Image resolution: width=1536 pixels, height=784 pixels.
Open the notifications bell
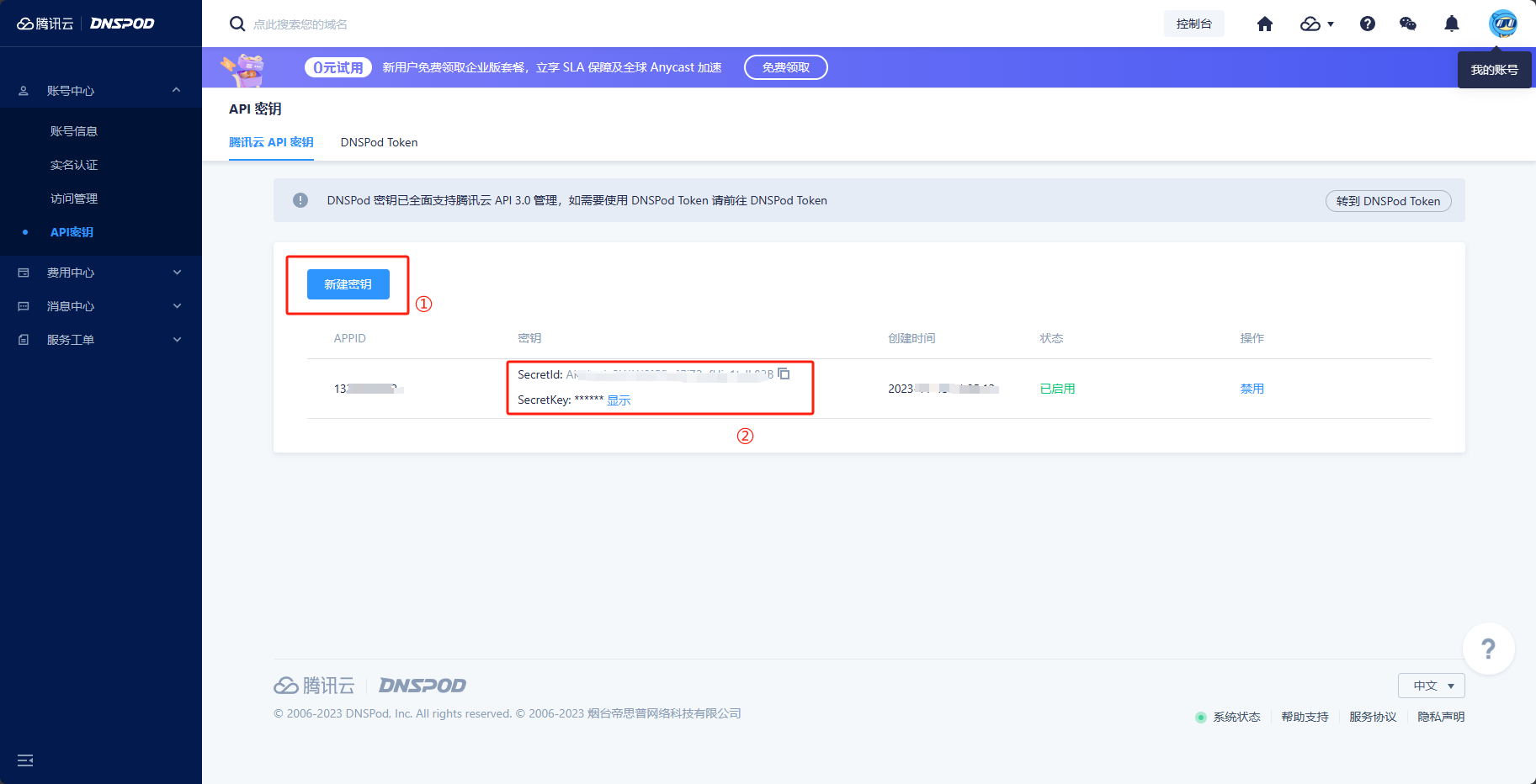click(x=1452, y=24)
